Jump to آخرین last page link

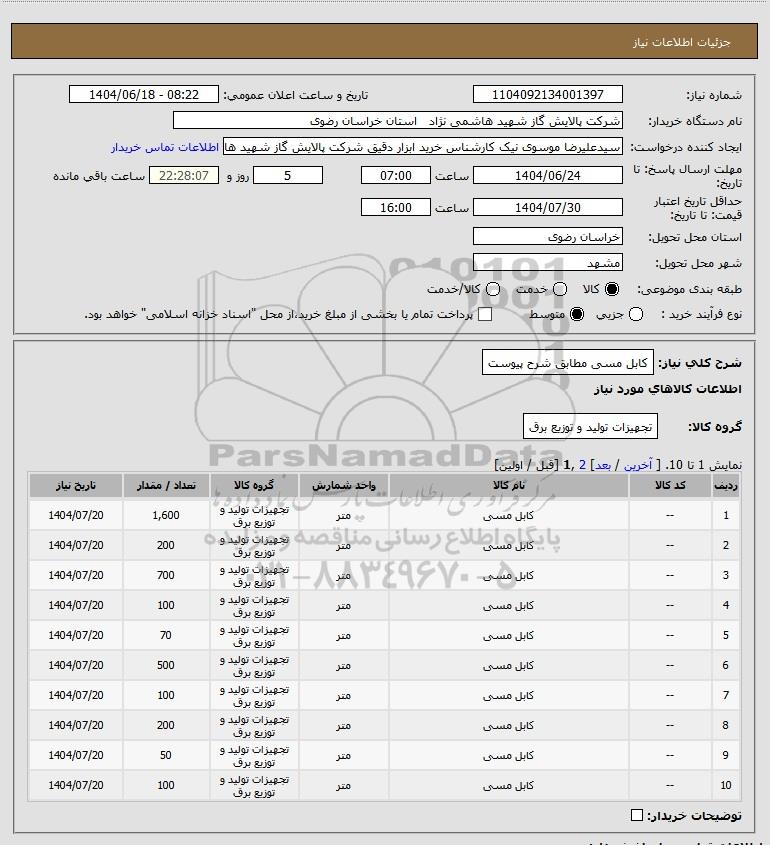point(637,465)
